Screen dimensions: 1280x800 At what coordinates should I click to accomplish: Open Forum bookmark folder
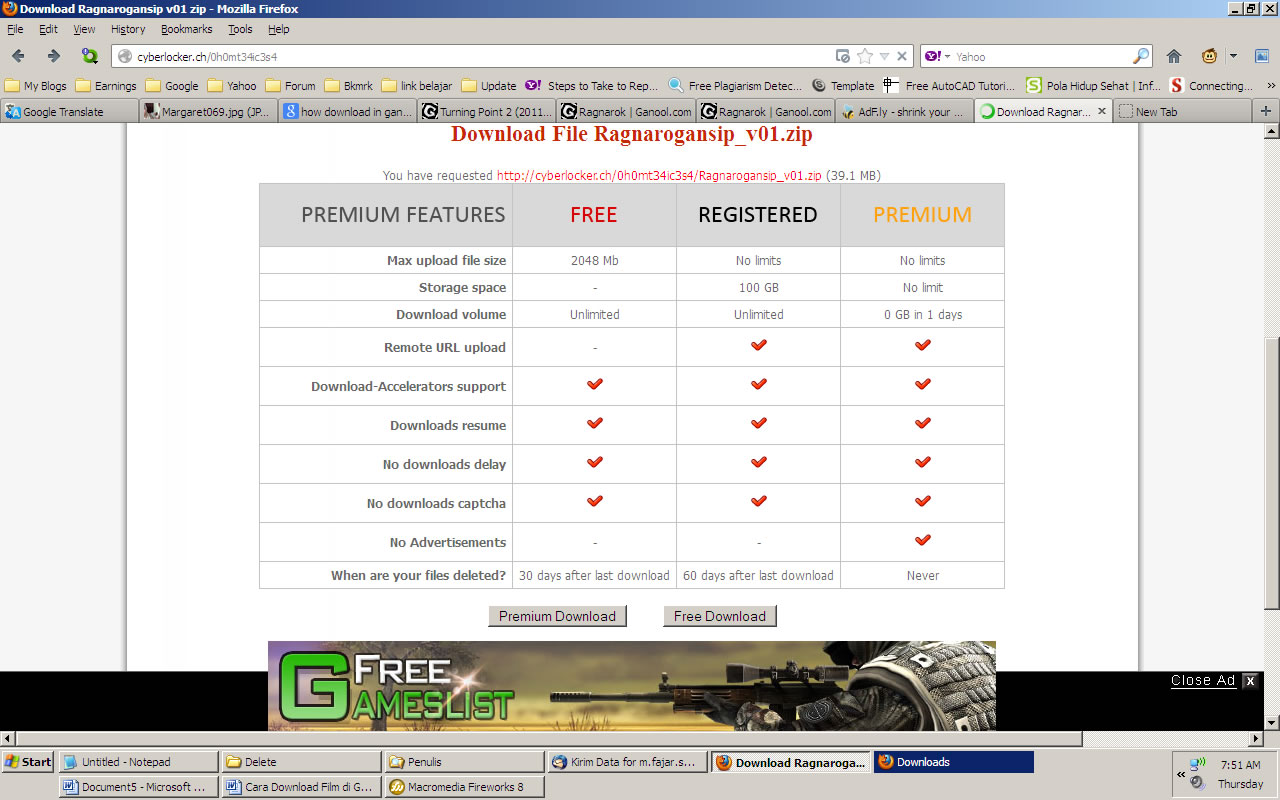(290, 86)
